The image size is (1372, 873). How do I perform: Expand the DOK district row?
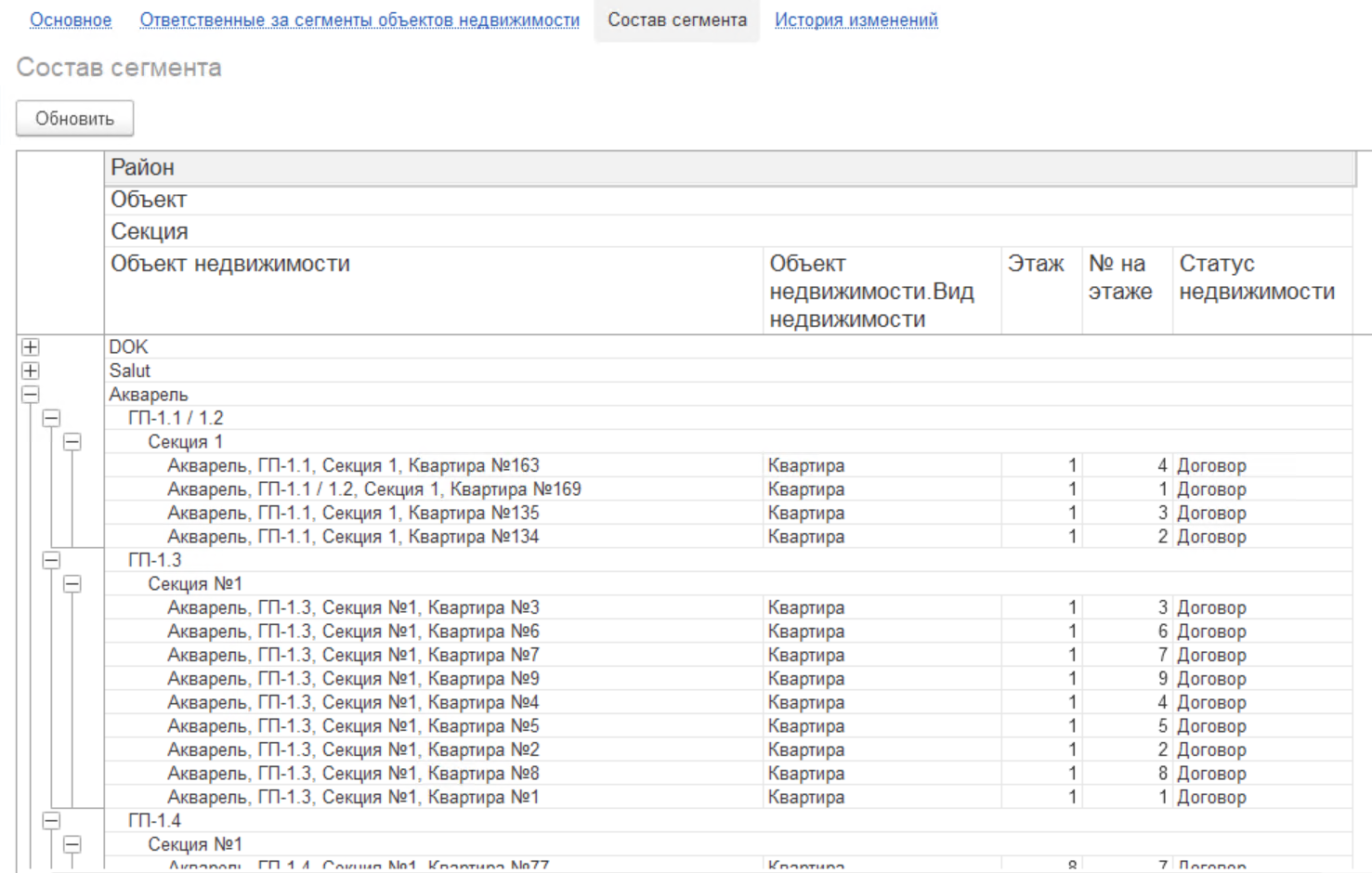pos(31,347)
